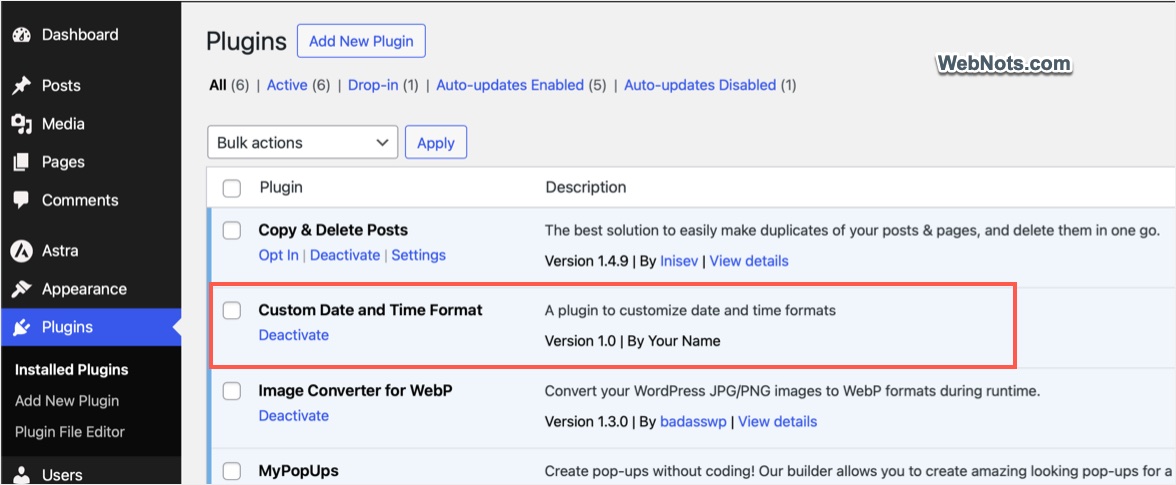The height and width of the screenshot is (485, 1176).
Task: Click the Plugins page heading
Action: [x=247, y=41]
